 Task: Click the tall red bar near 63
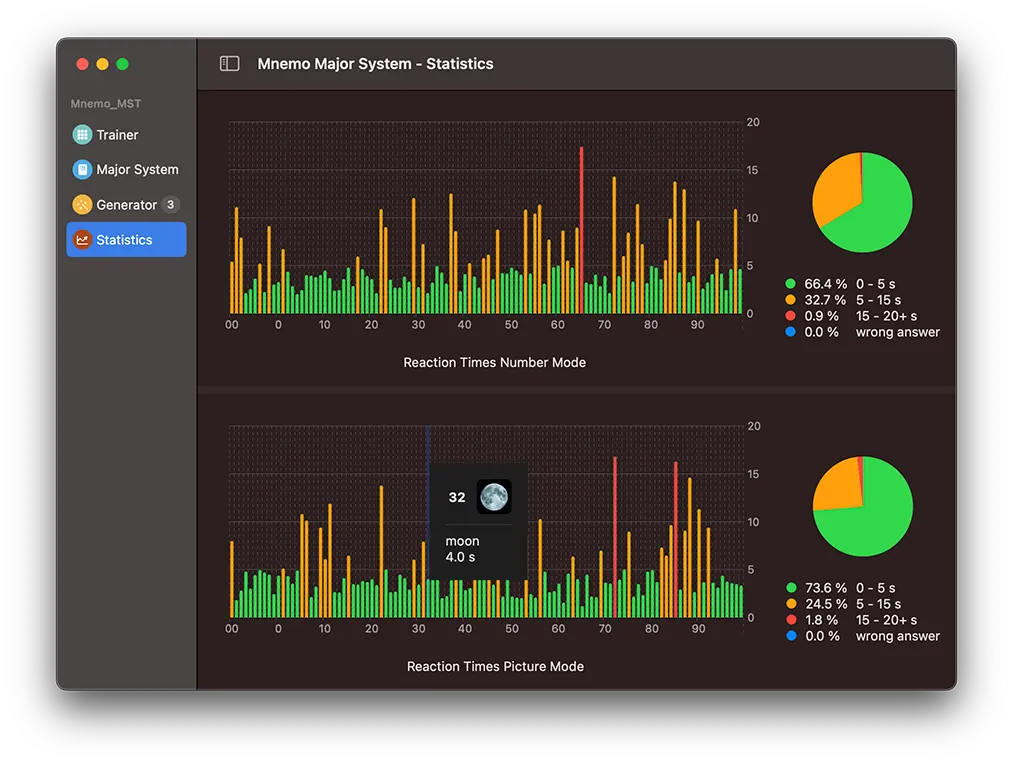582,230
